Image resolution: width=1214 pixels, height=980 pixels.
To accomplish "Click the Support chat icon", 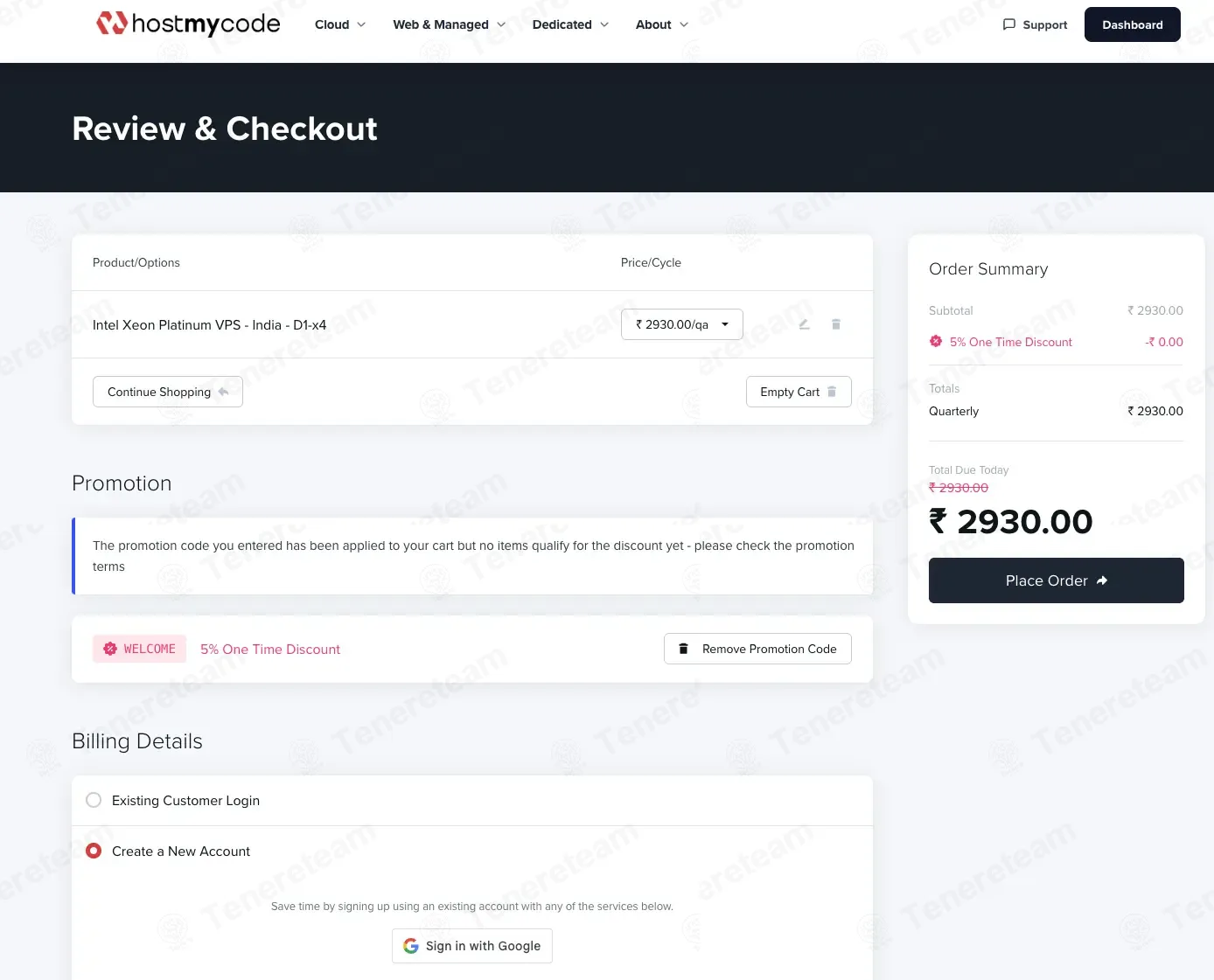I will point(1008,24).
